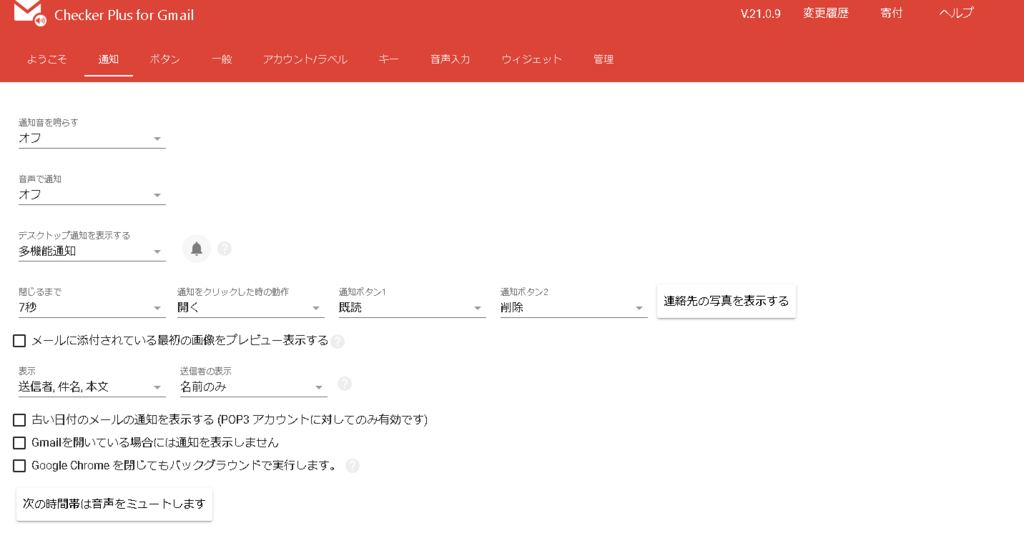Screen dimensions: 1024x533
Task: Click help icon beside 送信者の表示 dropdown
Action: click(x=345, y=384)
